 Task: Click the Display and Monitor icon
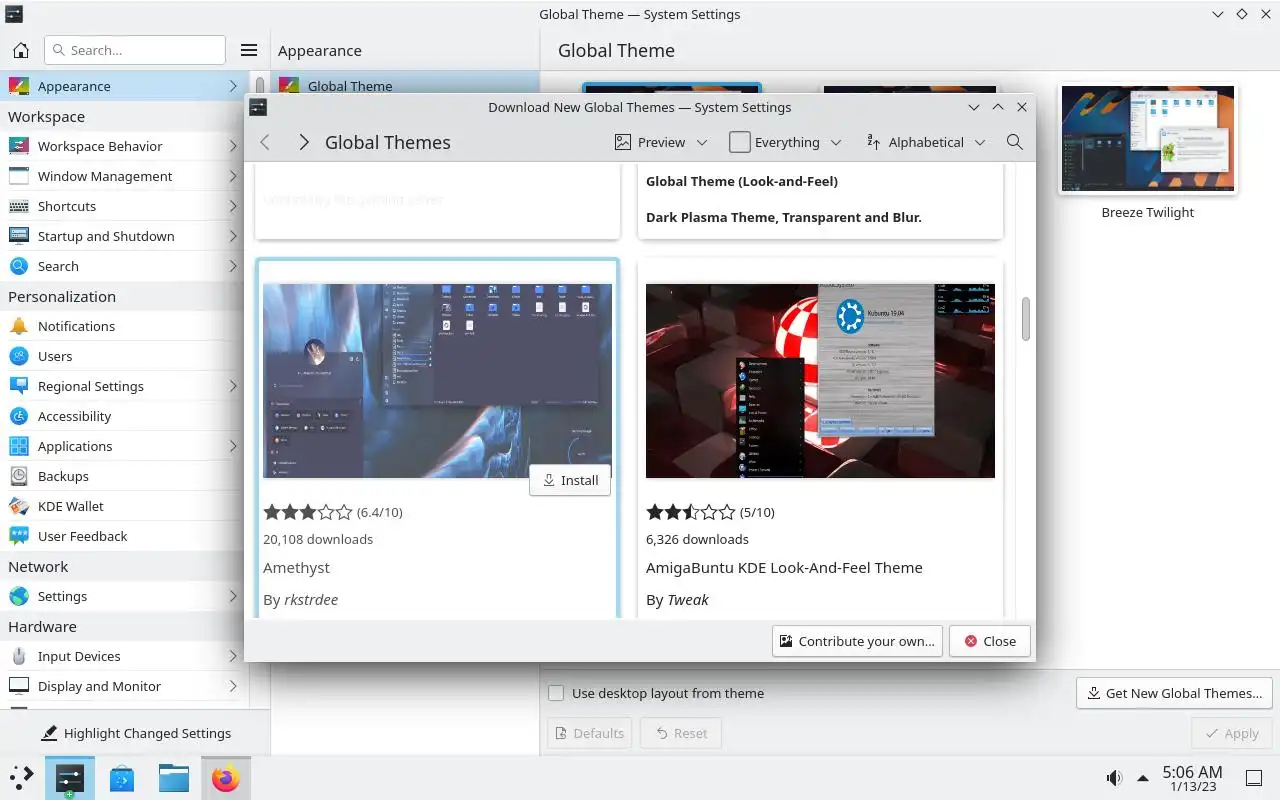point(19,686)
